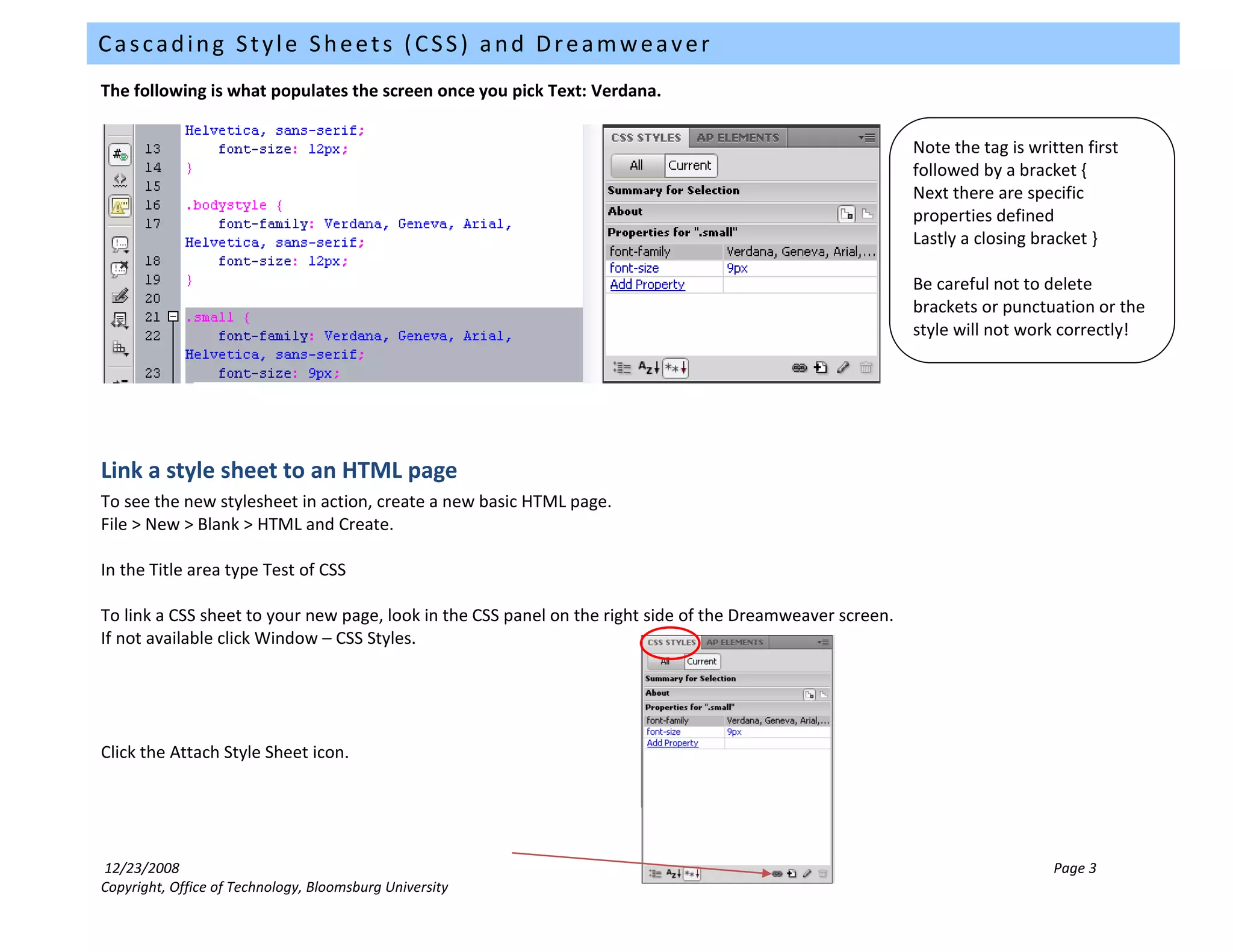
Task: Open the recent snippets icon
Action: click(120, 321)
